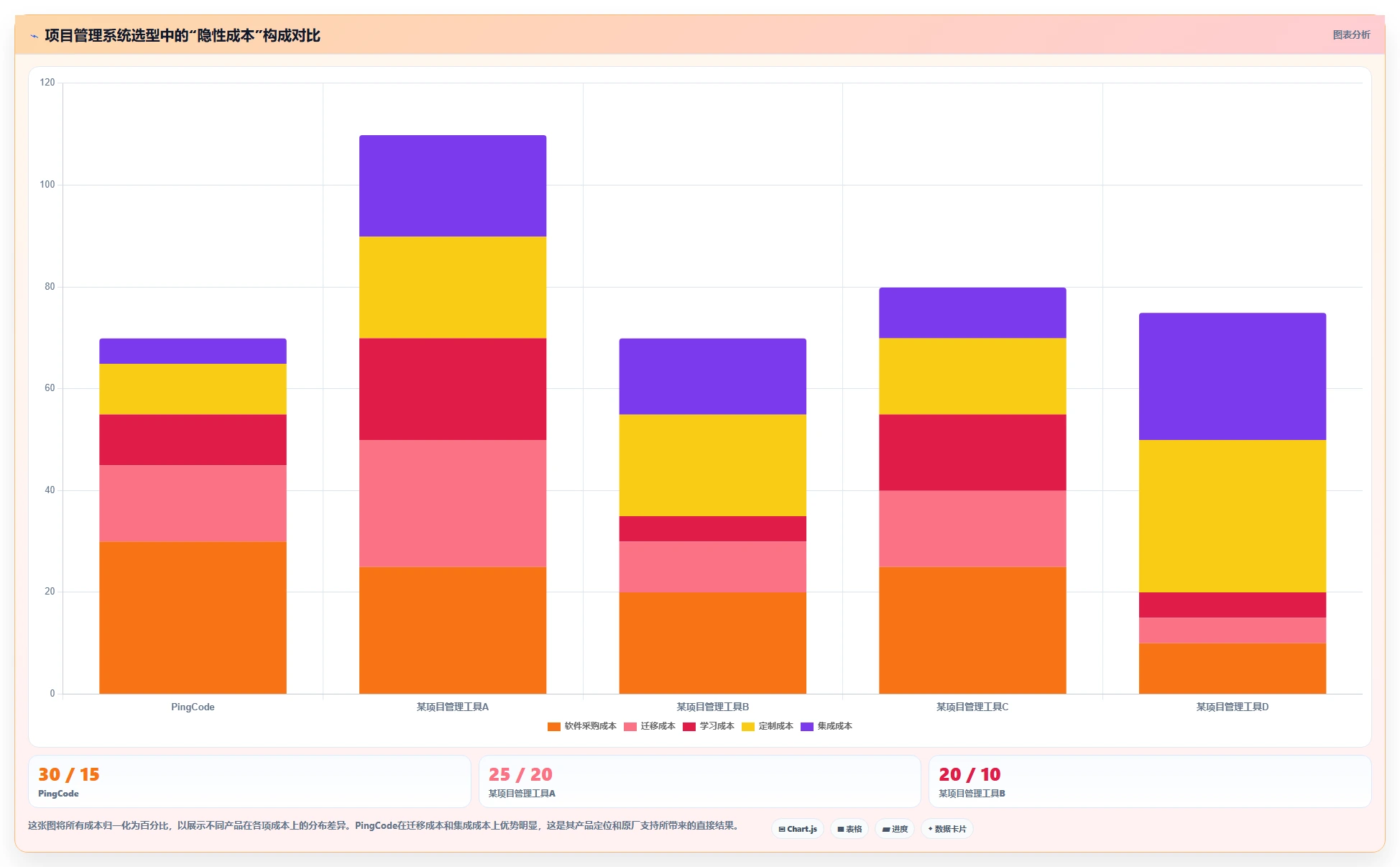Open the "20 / 10" 某项目管理工具B data card
Image resolution: width=1400 pixels, height=867 pixels.
click(x=1150, y=781)
